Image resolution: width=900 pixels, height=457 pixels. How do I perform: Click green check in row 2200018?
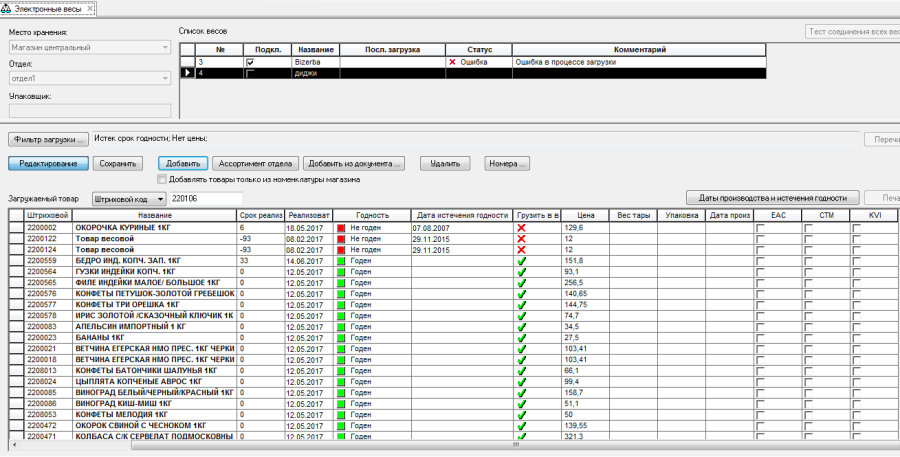(522, 359)
